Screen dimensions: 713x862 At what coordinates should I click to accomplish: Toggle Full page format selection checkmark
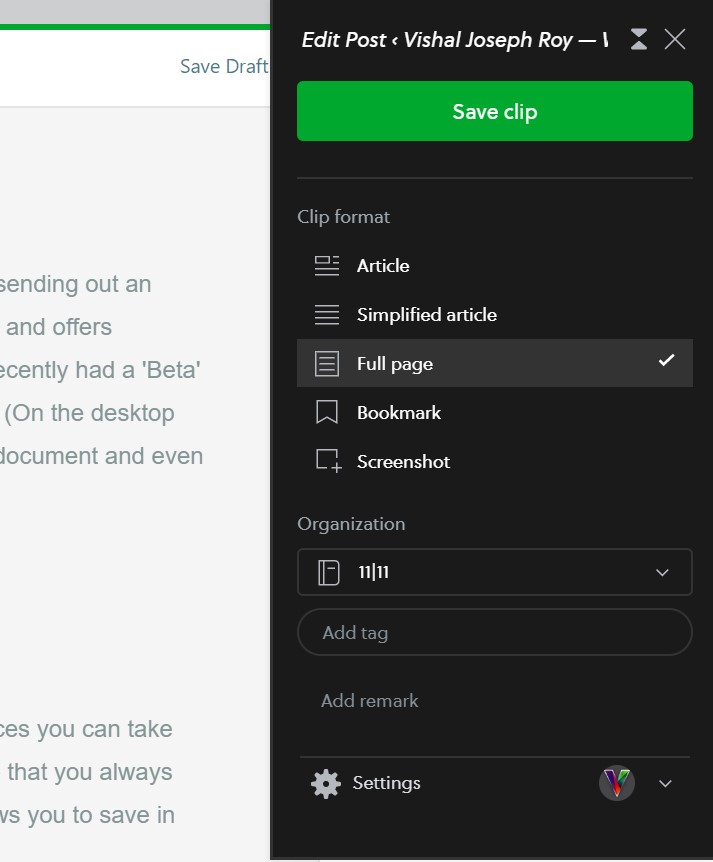(666, 363)
